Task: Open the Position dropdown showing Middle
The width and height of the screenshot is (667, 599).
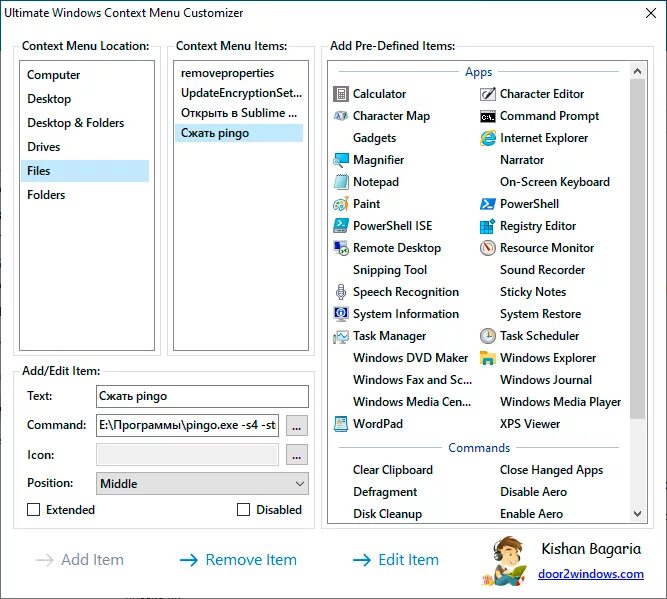Action: (202, 484)
